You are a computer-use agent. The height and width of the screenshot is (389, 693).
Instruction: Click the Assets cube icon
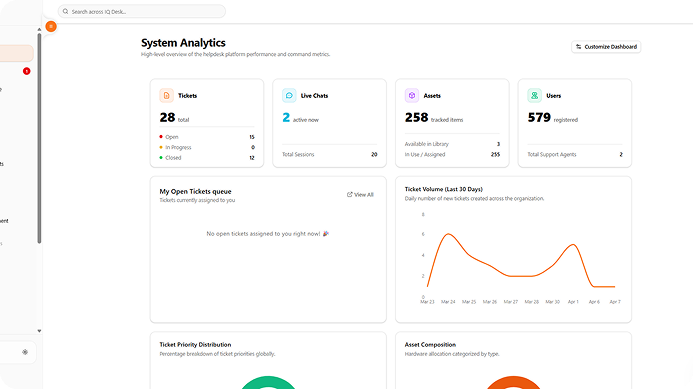(x=412, y=95)
